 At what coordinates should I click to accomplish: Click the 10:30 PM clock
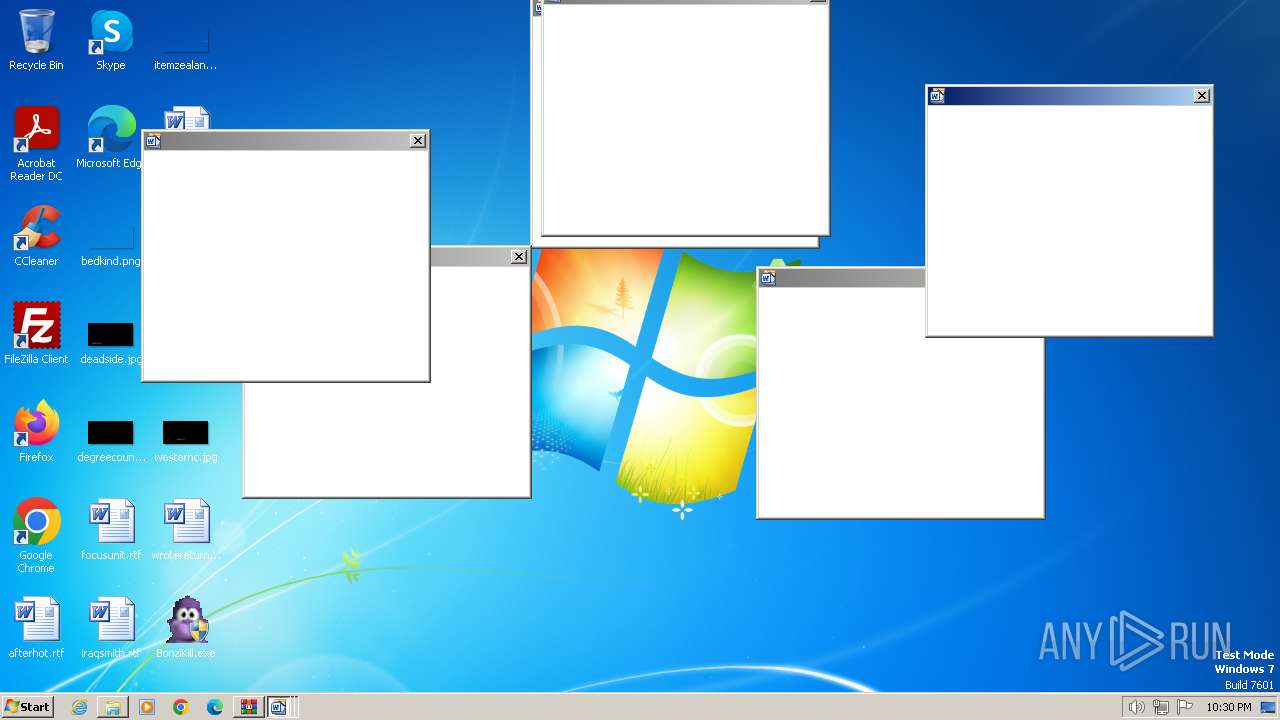1229,707
